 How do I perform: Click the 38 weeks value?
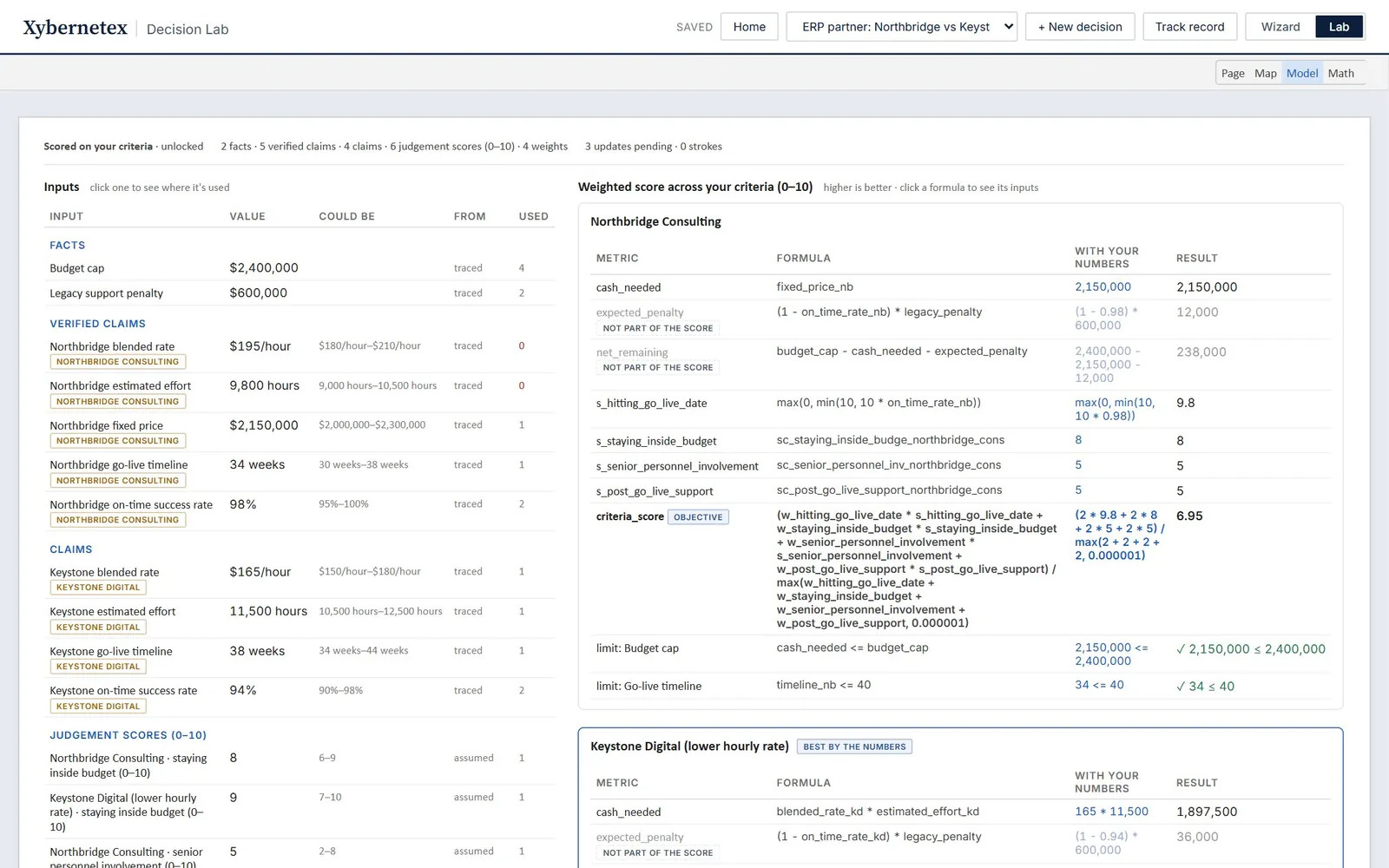257,650
